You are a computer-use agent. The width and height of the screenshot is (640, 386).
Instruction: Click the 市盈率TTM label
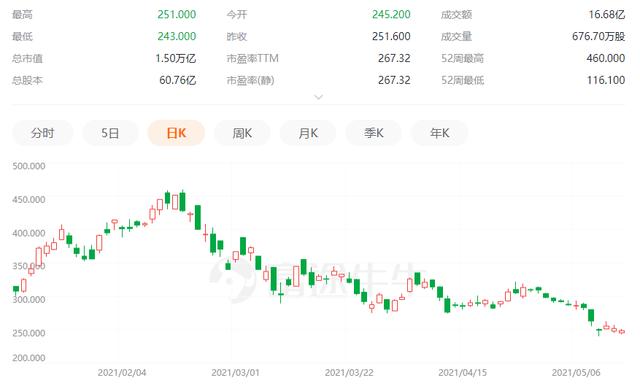pyautogui.click(x=253, y=59)
